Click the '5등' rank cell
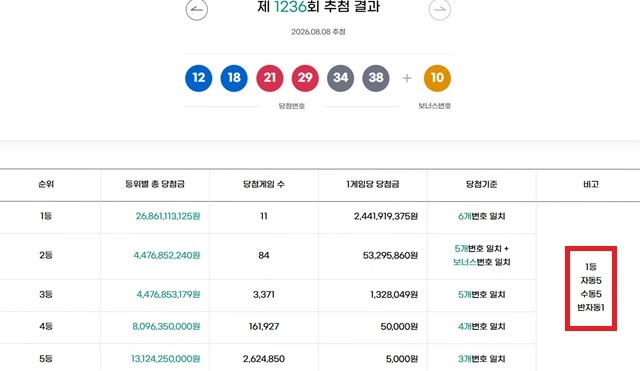 (46, 359)
